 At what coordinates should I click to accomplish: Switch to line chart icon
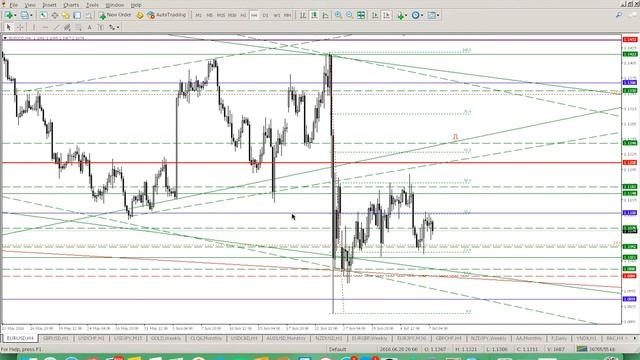pyautogui.click(x=325, y=15)
